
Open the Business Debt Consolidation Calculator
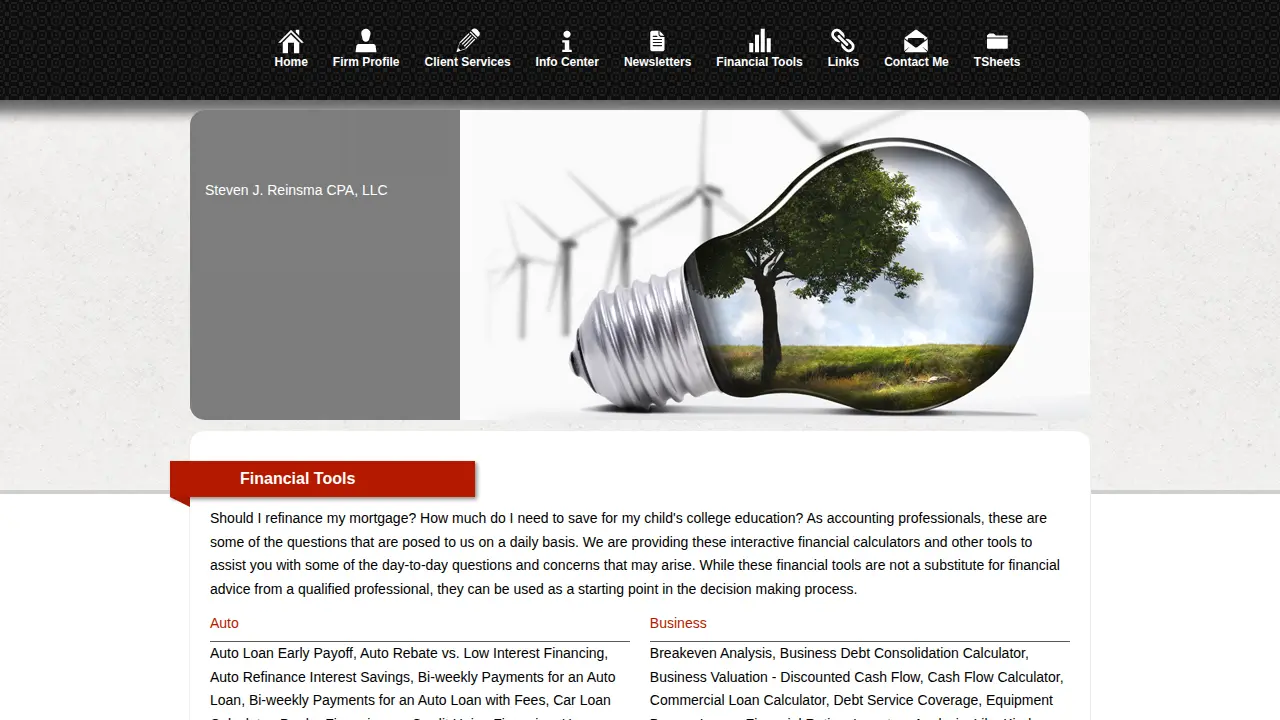click(x=903, y=653)
